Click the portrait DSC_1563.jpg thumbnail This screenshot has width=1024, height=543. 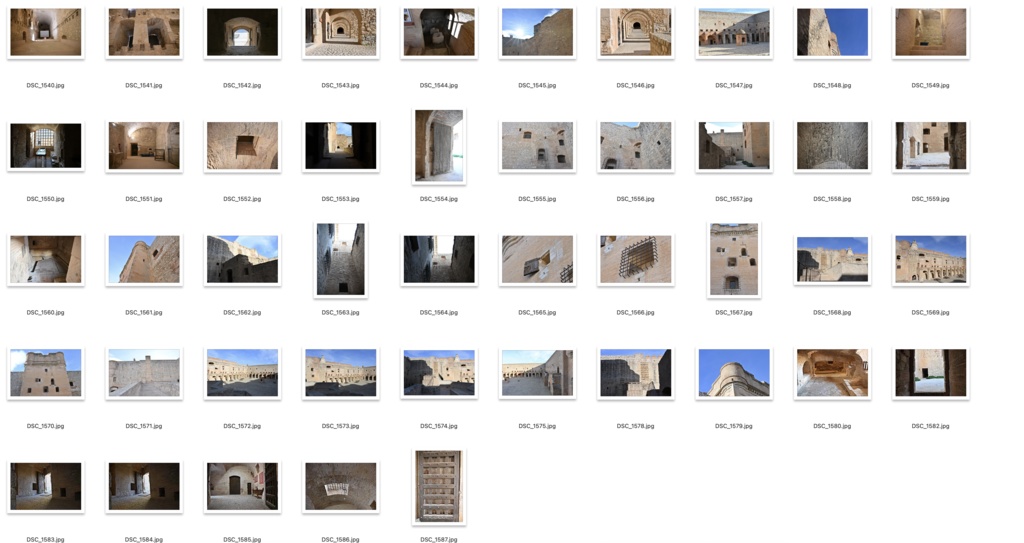pyautogui.click(x=340, y=259)
